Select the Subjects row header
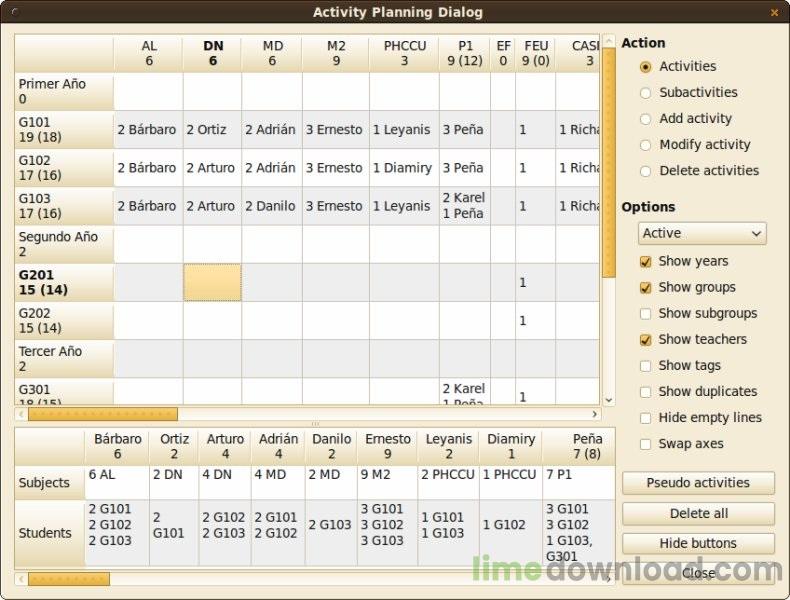790x600 pixels. click(49, 483)
